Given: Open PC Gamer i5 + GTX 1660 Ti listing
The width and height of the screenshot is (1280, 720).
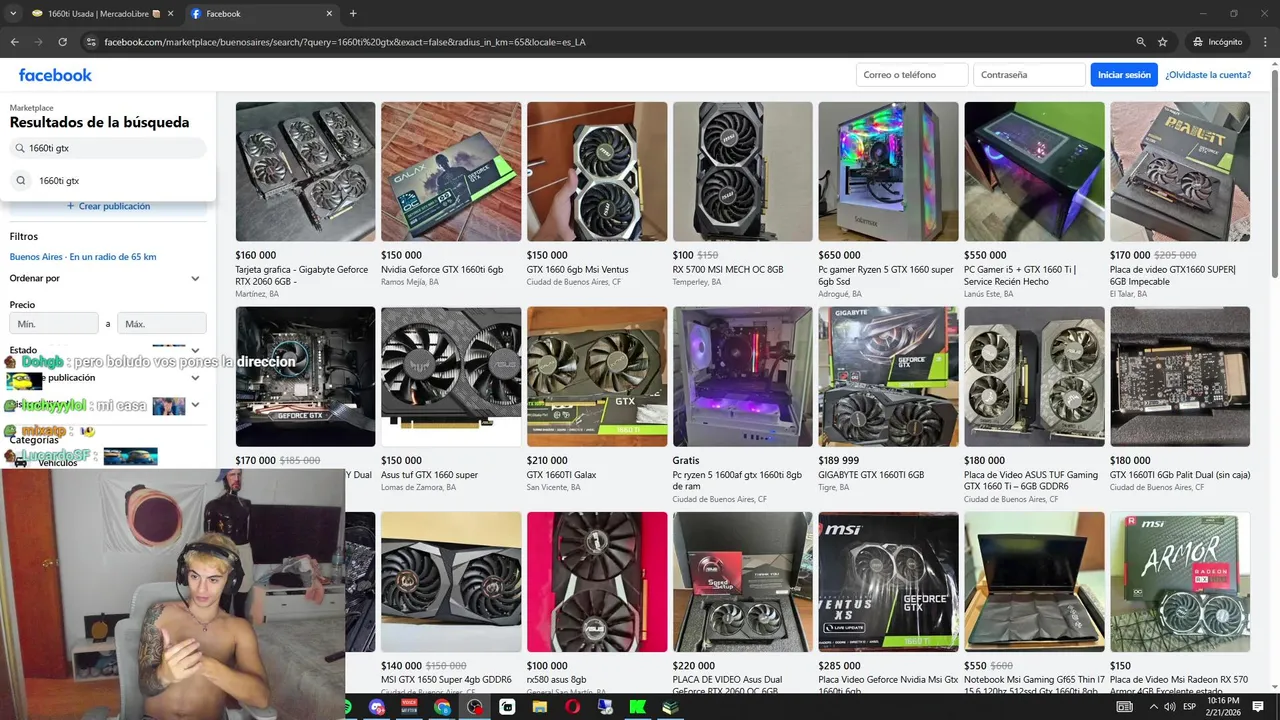Looking at the screenshot, I should pyautogui.click(x=1034, y=200).
